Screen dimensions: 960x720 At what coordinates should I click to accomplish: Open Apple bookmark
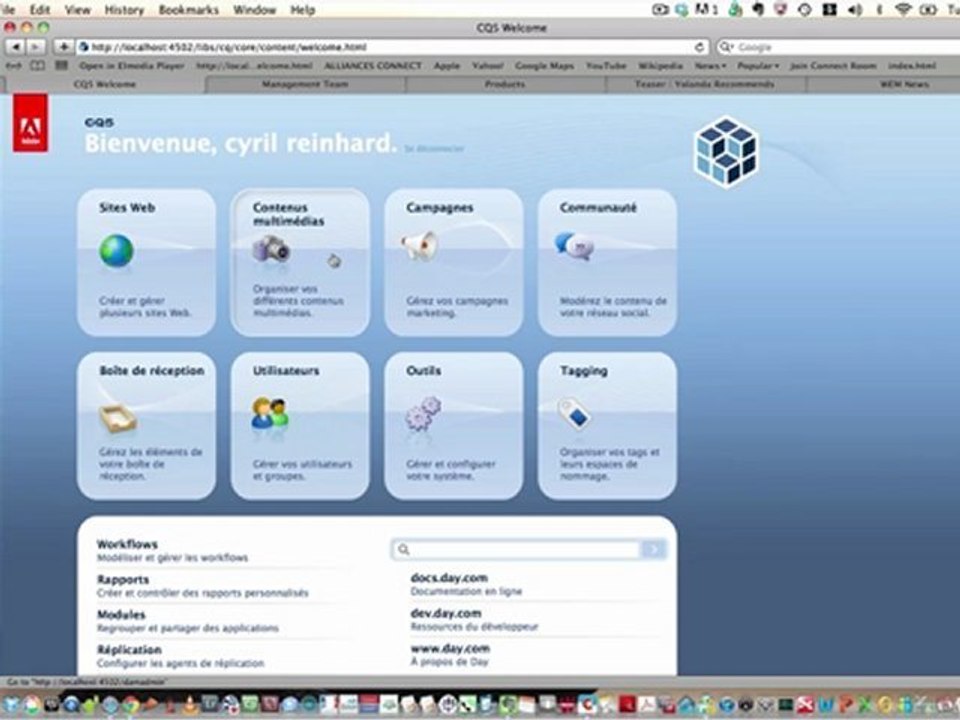(x=447, y=66)
